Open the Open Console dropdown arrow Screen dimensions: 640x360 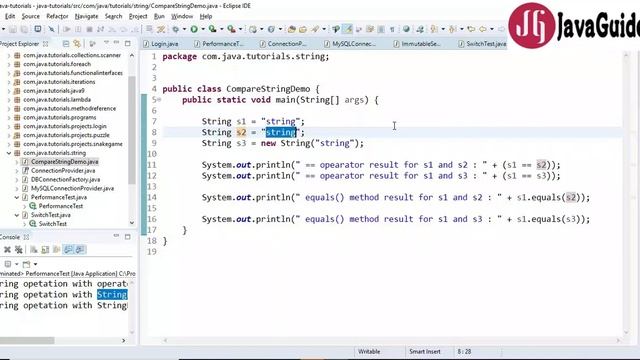click(36, 264)
